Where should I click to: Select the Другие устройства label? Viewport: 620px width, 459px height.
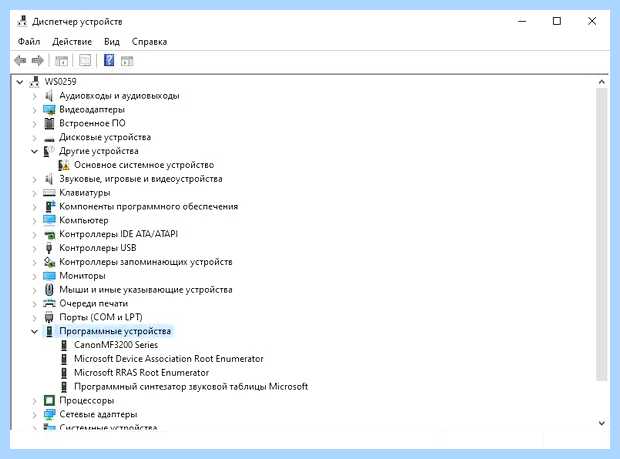pos(99,151)
